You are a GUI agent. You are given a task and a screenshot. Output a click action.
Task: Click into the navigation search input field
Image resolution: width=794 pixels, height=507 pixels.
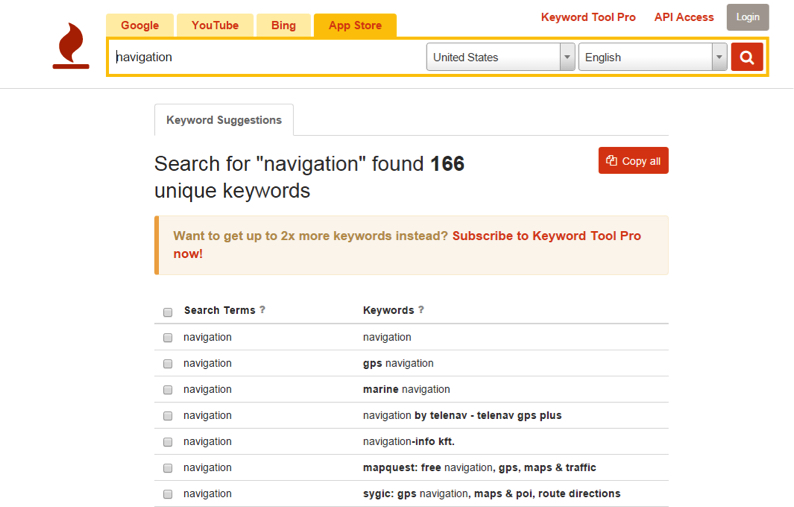click(x=265, y=57)
